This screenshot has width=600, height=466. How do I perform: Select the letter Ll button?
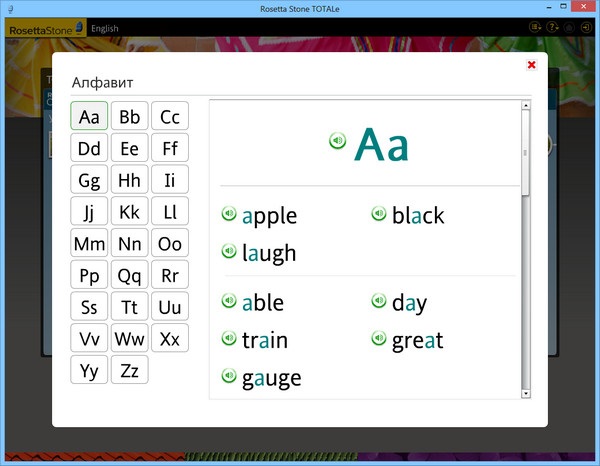(x=170, y=211)
